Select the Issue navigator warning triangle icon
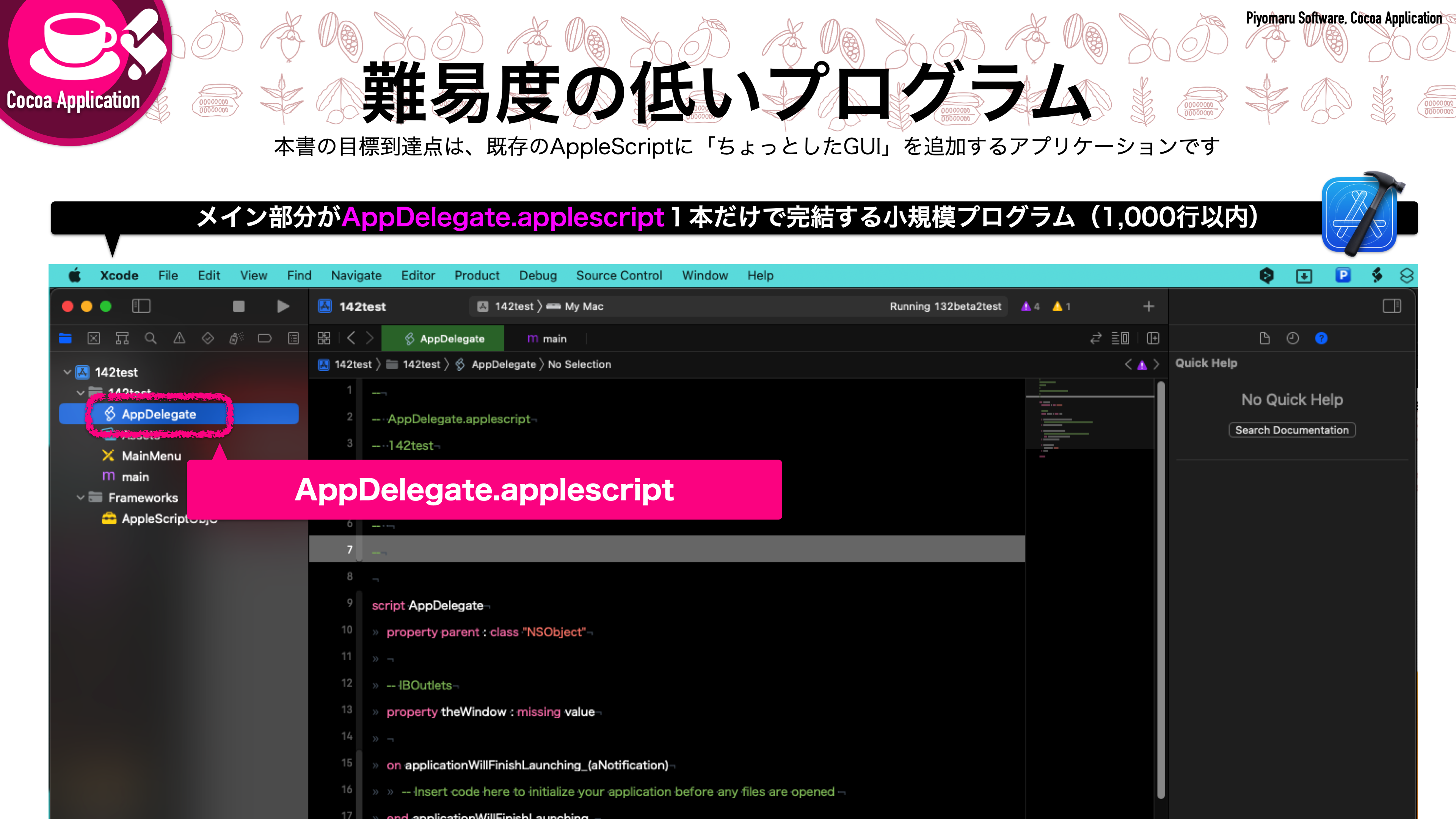 pos(180,338)
